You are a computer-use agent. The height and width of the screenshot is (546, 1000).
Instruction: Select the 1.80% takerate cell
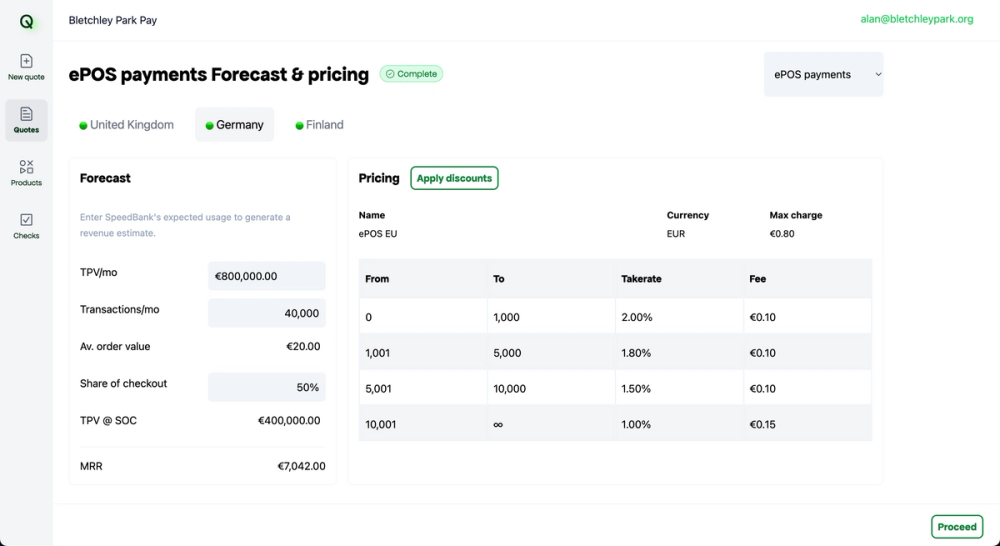click(x=636, y=353)
